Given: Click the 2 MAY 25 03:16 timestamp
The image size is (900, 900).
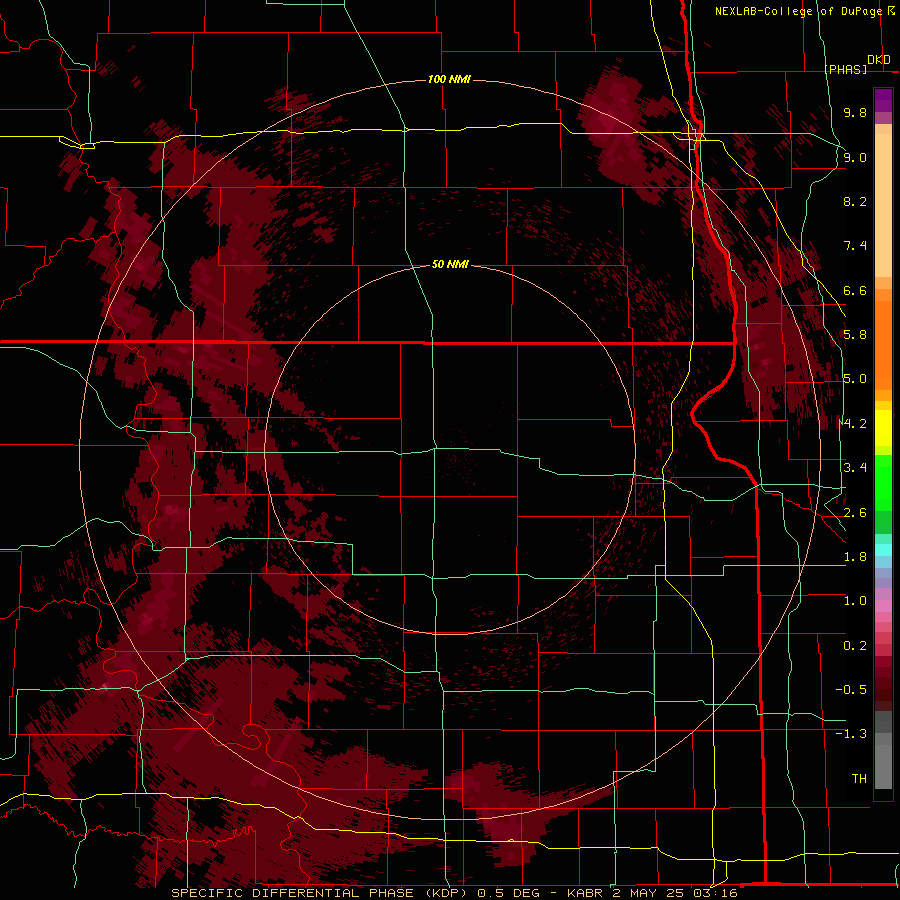Looking at the screenshot, I should [x=674, y=893].
